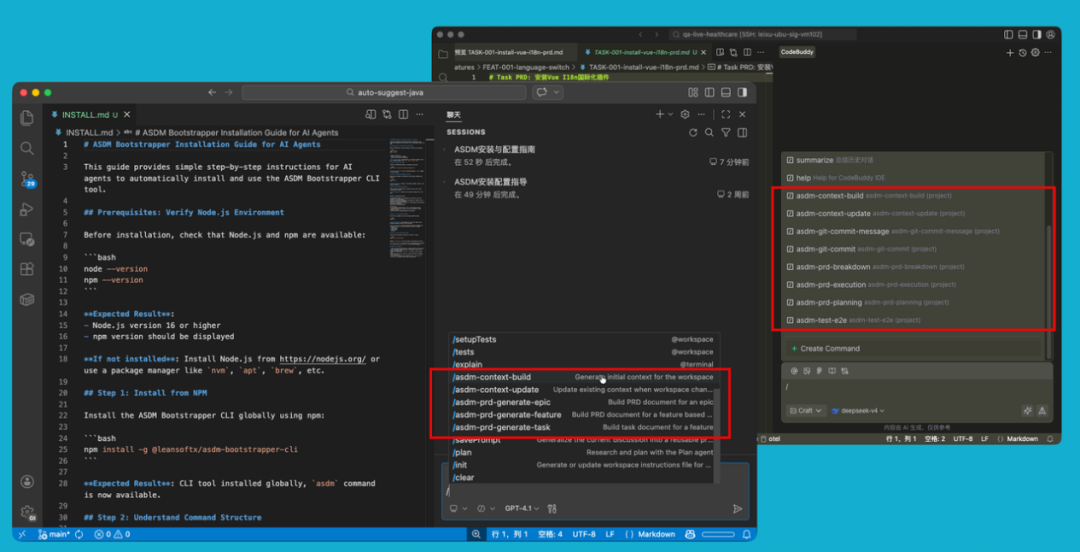Click the Accounts icon in the activity bar
This screenshot has width=1080, height=552.
coord(27,481)
